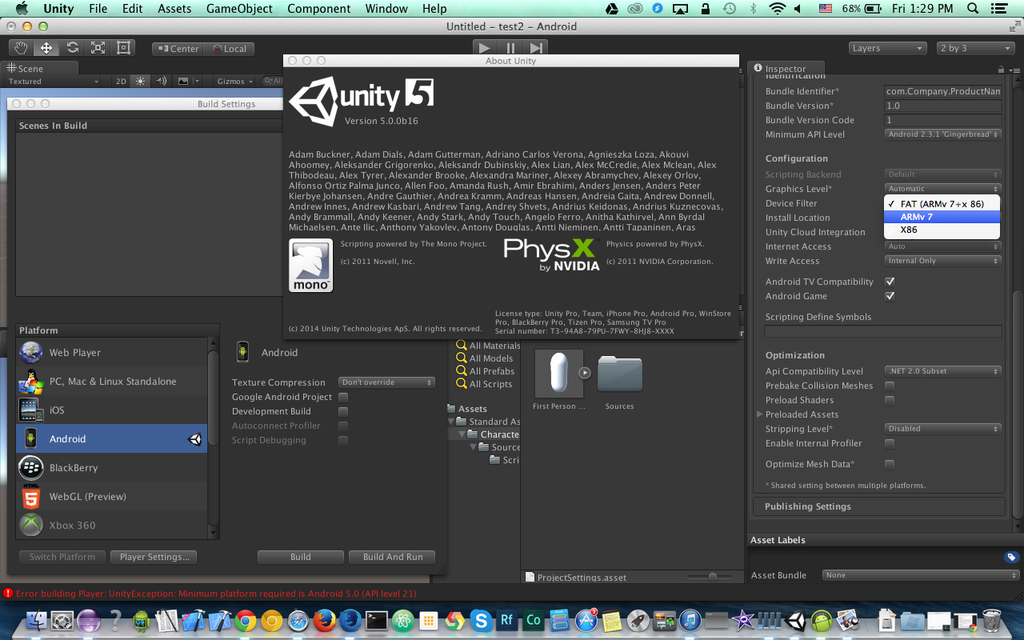The width and height of the screenshot is (1024, 640).
Task: Click the All Models search filter
Action: (484, 359)
